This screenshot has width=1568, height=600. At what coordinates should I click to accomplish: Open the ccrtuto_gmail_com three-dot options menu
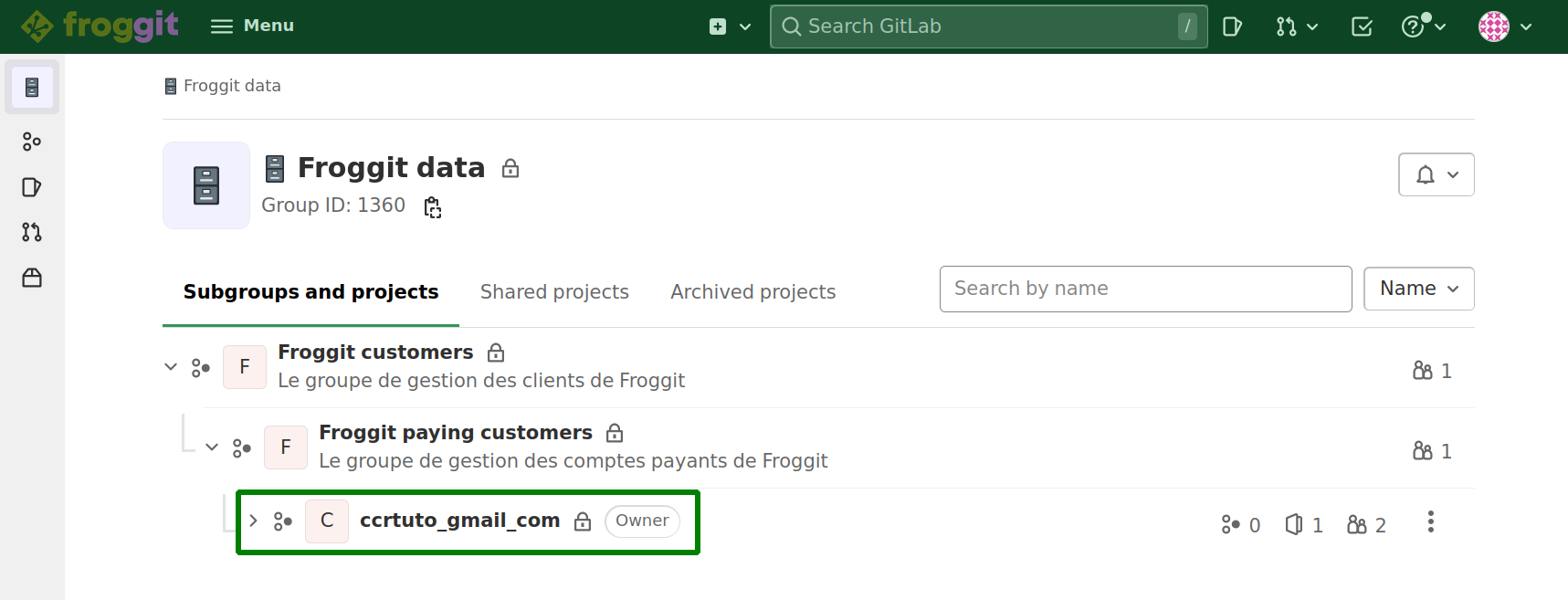(x=1431, y=522)
